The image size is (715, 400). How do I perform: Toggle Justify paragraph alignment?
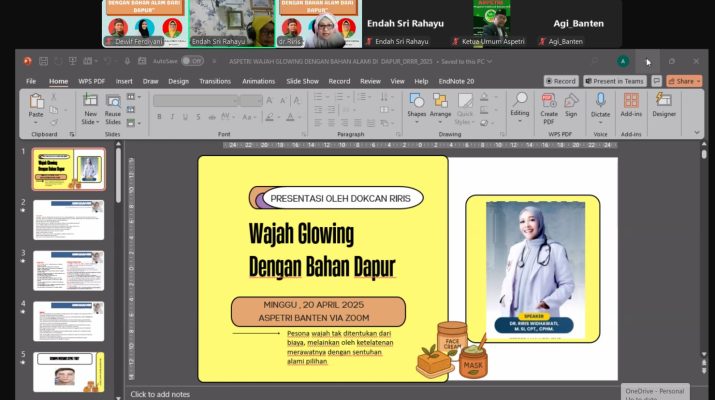[358, 123]
